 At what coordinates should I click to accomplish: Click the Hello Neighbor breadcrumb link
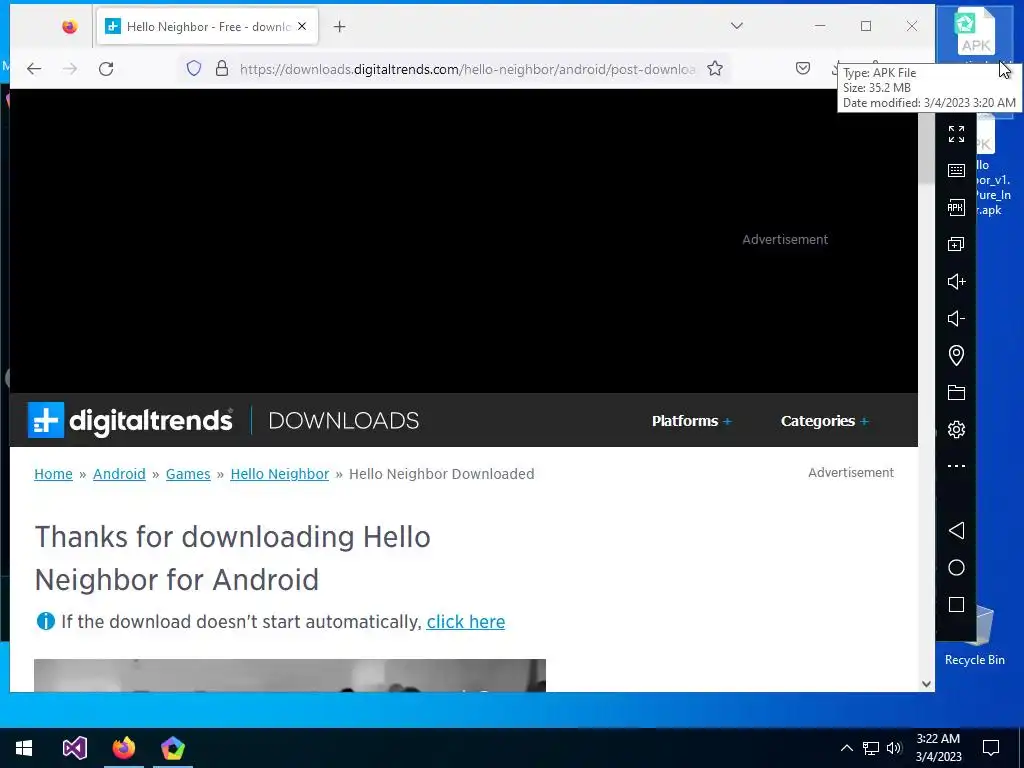[280, 474]
